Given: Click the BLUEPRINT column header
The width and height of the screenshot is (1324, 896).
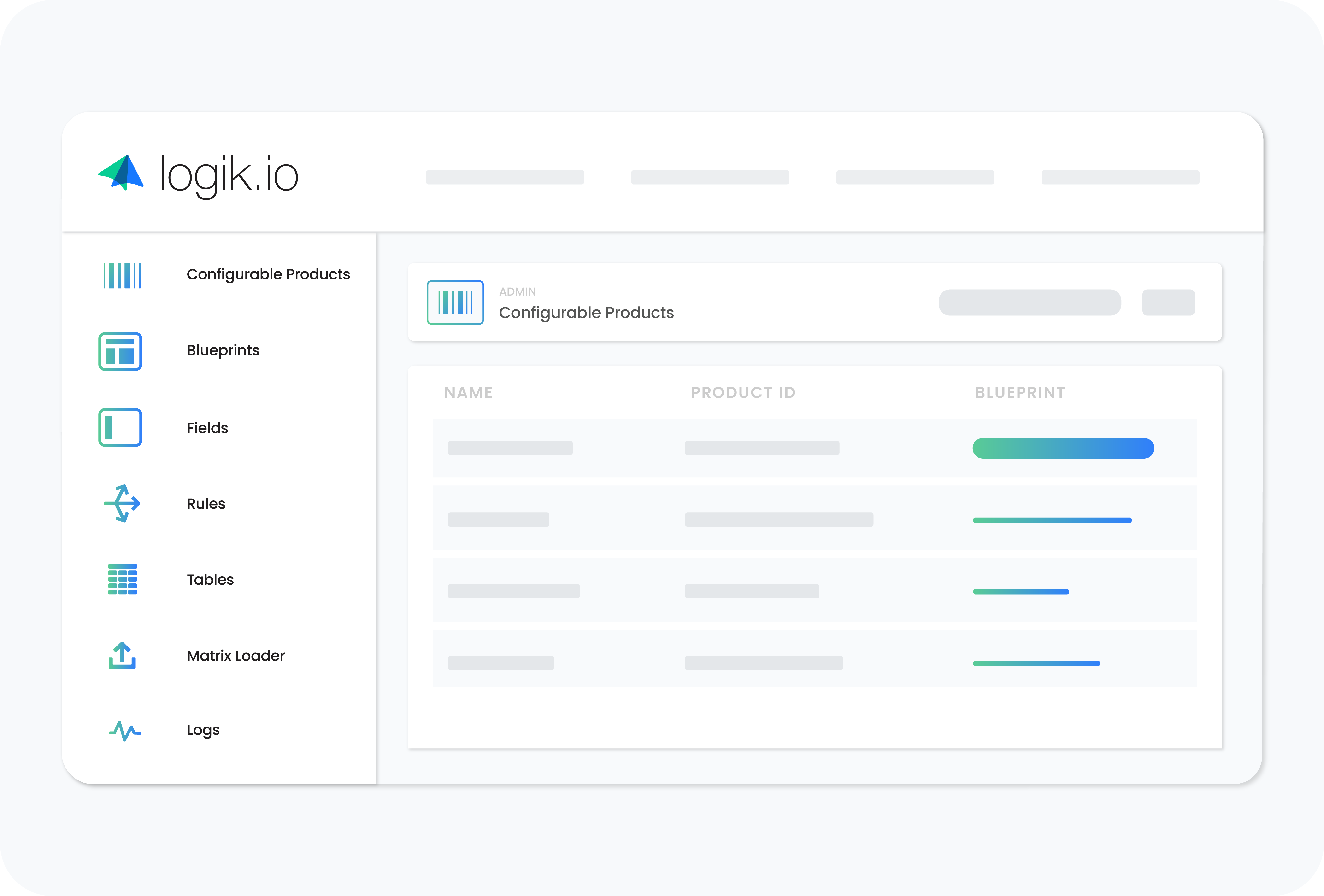Looking at the screenshot, I should click(x=1019, y=392).
